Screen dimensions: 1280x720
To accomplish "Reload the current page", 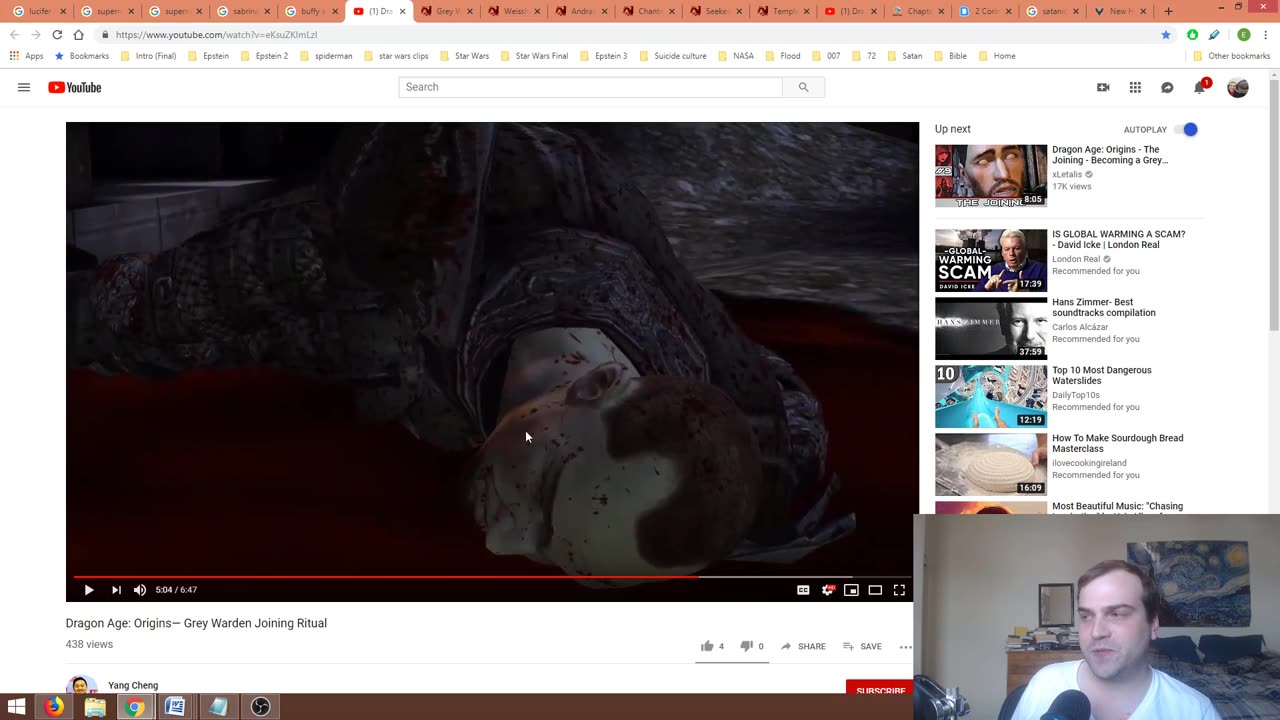I will (57, 34).
